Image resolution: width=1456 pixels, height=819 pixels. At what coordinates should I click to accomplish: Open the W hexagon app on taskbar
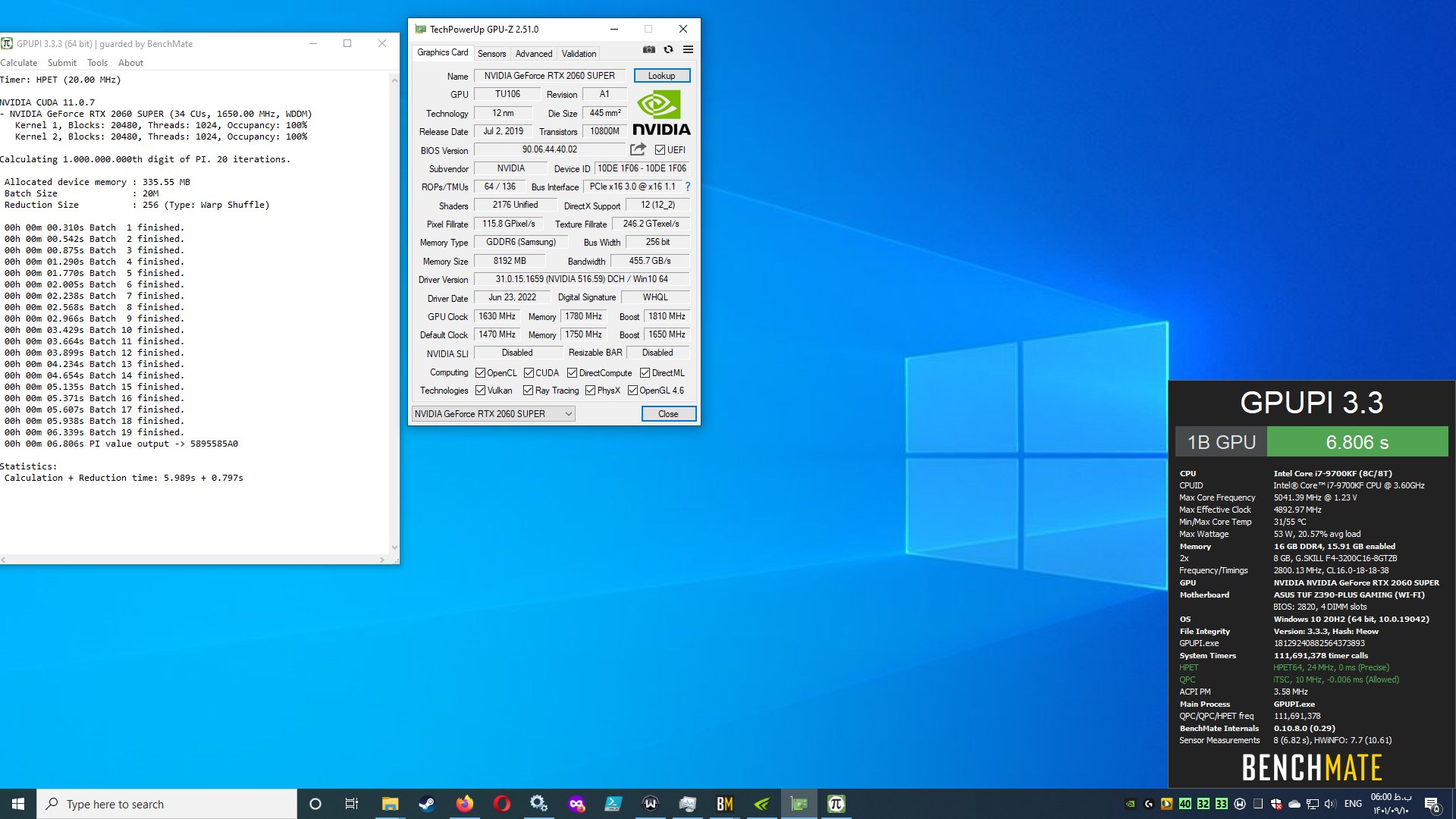(651, 804)
